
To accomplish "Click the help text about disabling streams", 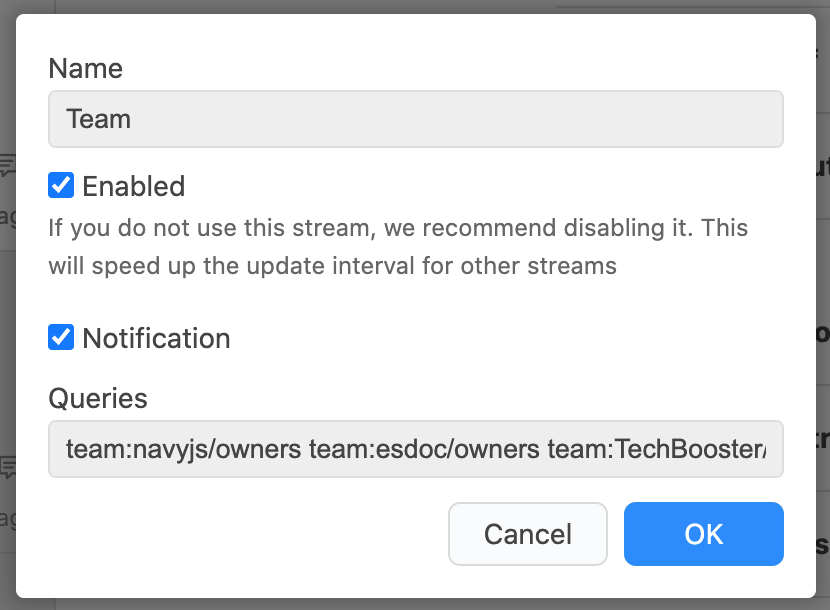I will 398,247.
